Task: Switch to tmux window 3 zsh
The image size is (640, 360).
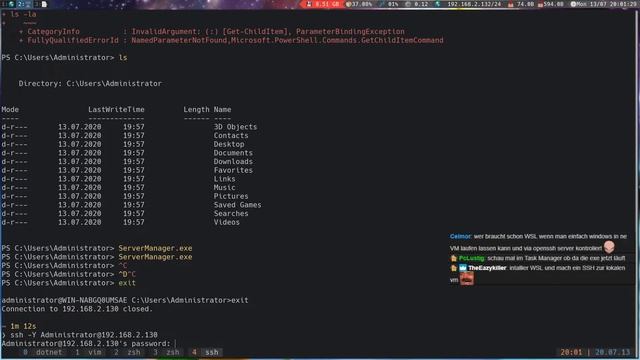Action: 167,352
